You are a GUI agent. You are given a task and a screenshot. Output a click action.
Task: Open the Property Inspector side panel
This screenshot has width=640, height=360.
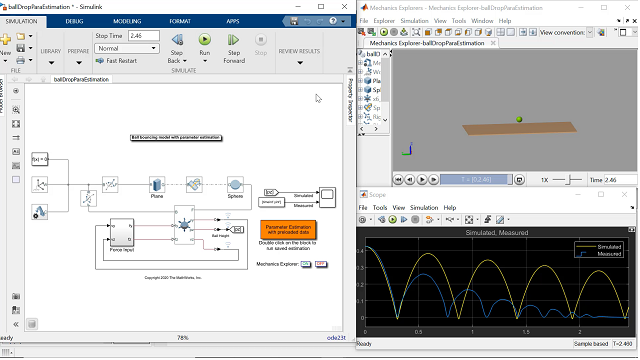[350, 100]
